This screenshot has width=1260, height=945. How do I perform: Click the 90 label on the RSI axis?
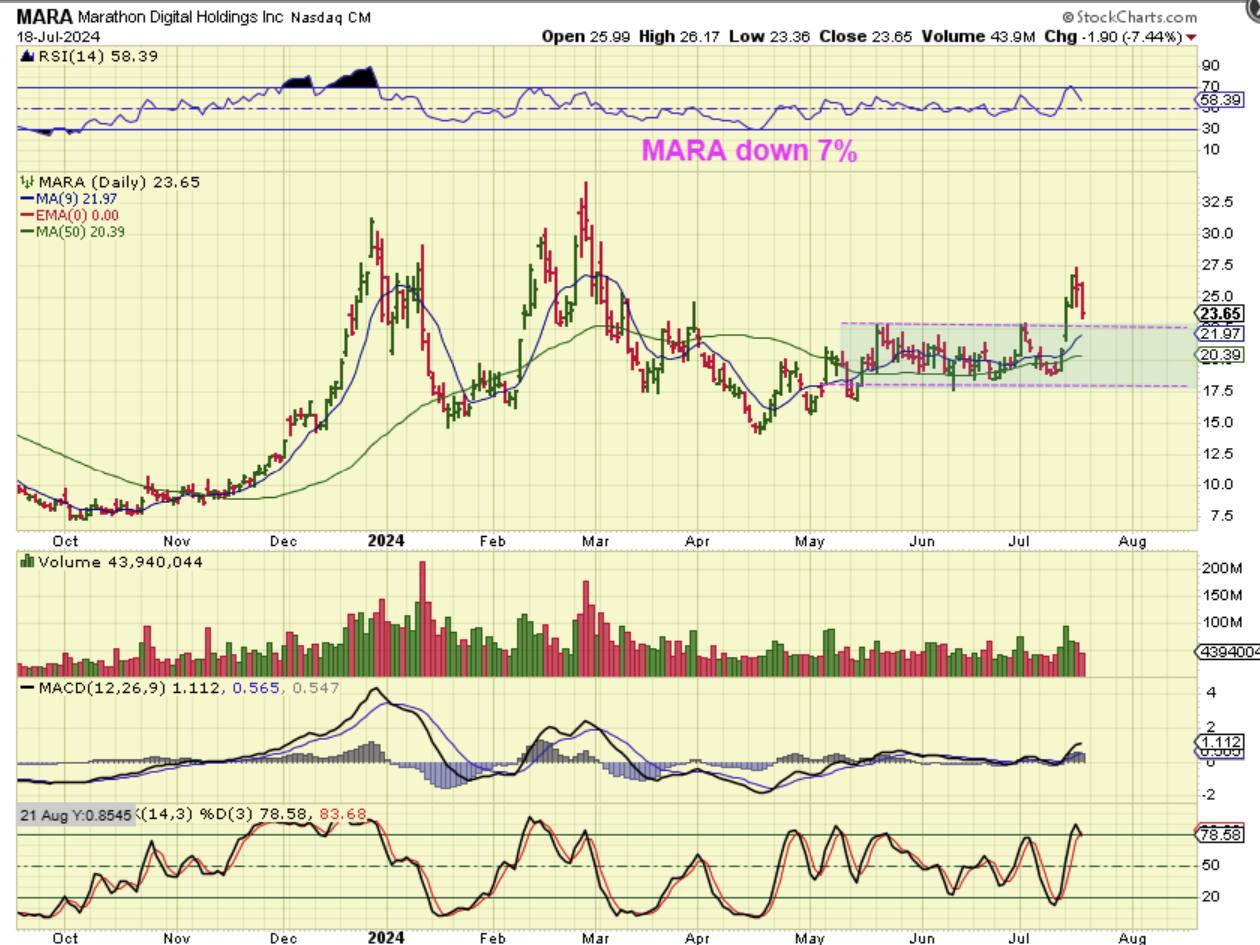[x=1209, y=65]
